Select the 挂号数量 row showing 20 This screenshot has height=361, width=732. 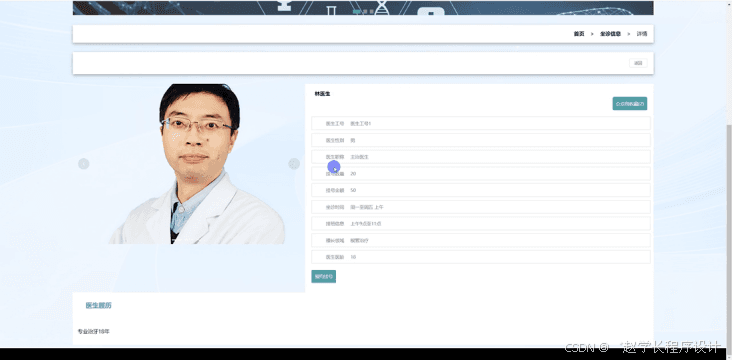coord(481,174)
